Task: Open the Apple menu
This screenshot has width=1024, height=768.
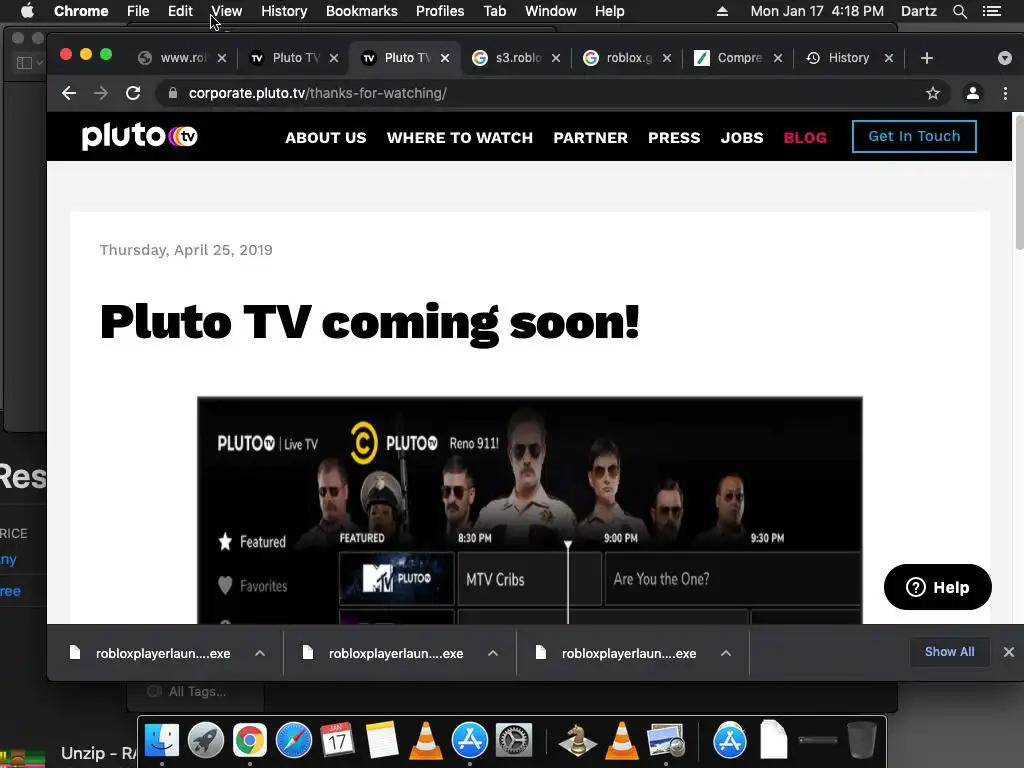Action: point(27,11)
